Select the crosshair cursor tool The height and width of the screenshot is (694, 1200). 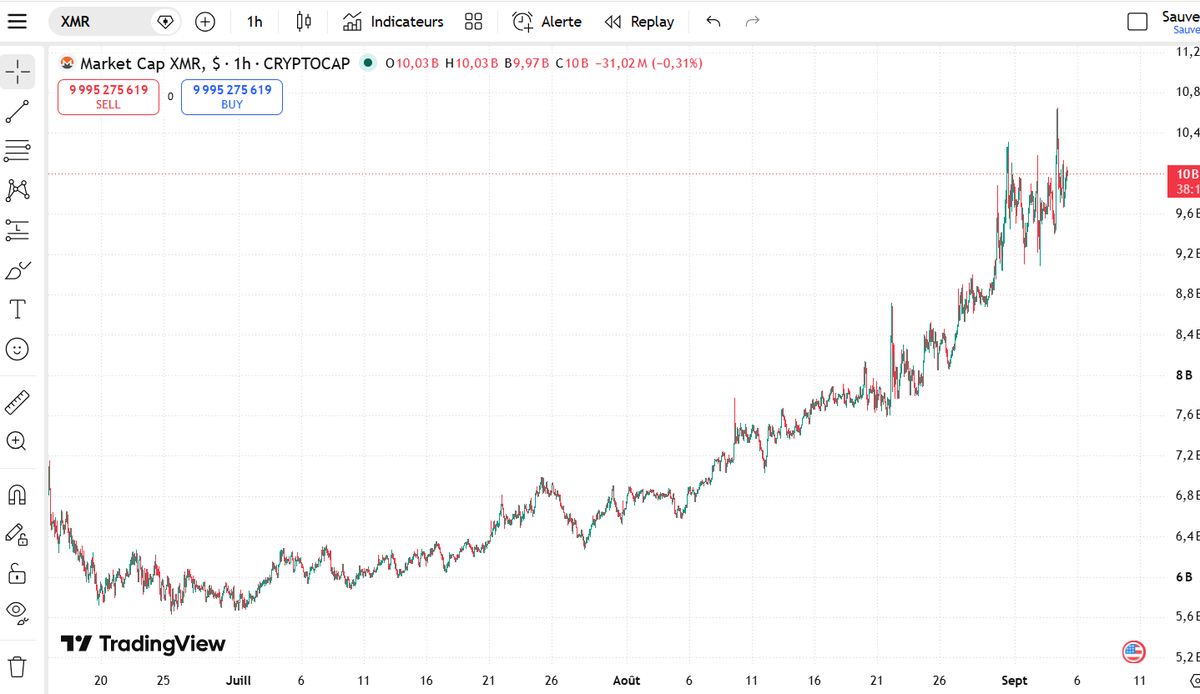click(x=17, y=72)
